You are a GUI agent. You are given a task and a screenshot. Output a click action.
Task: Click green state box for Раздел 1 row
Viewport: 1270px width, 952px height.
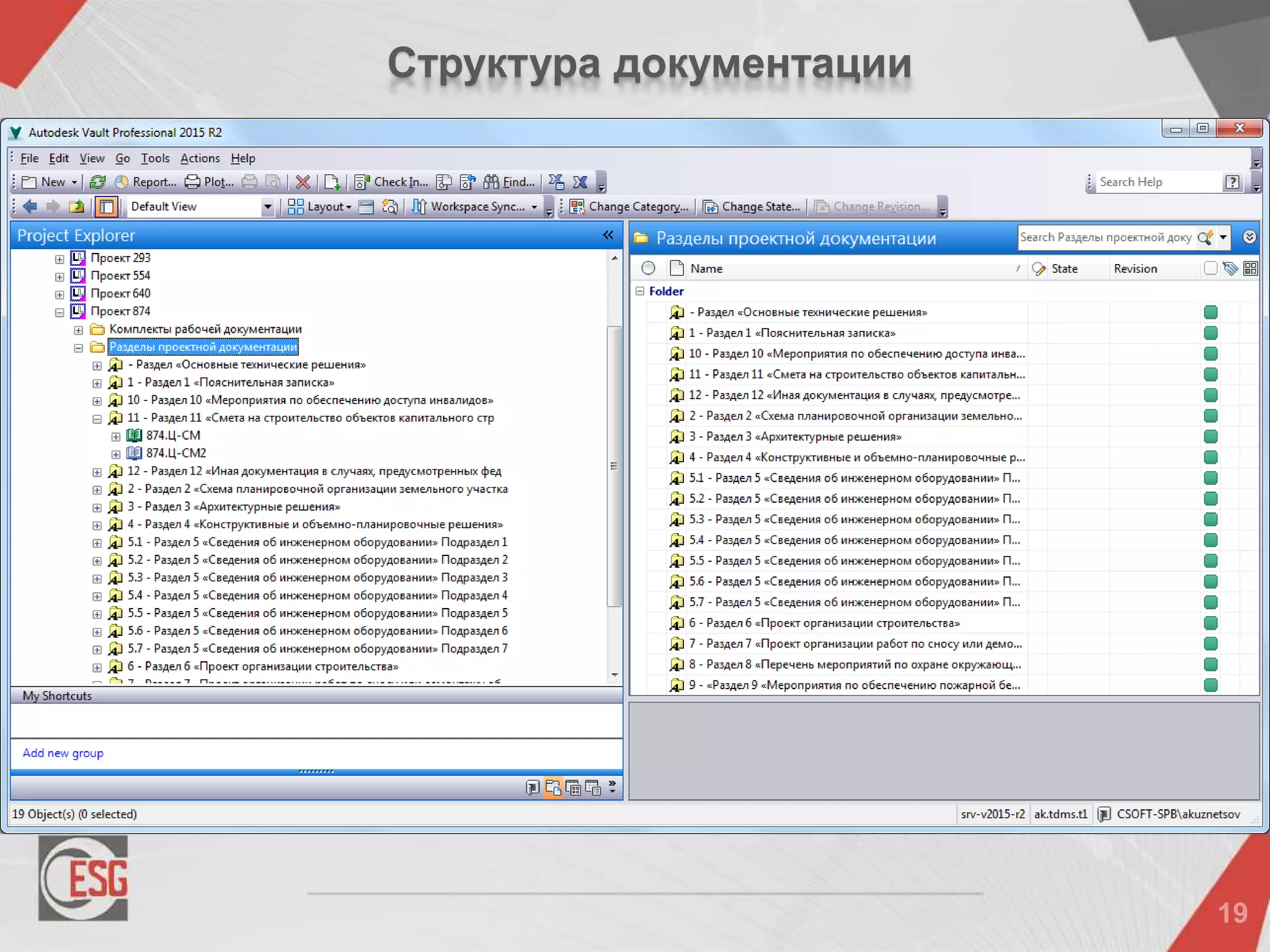[1210, 333]
